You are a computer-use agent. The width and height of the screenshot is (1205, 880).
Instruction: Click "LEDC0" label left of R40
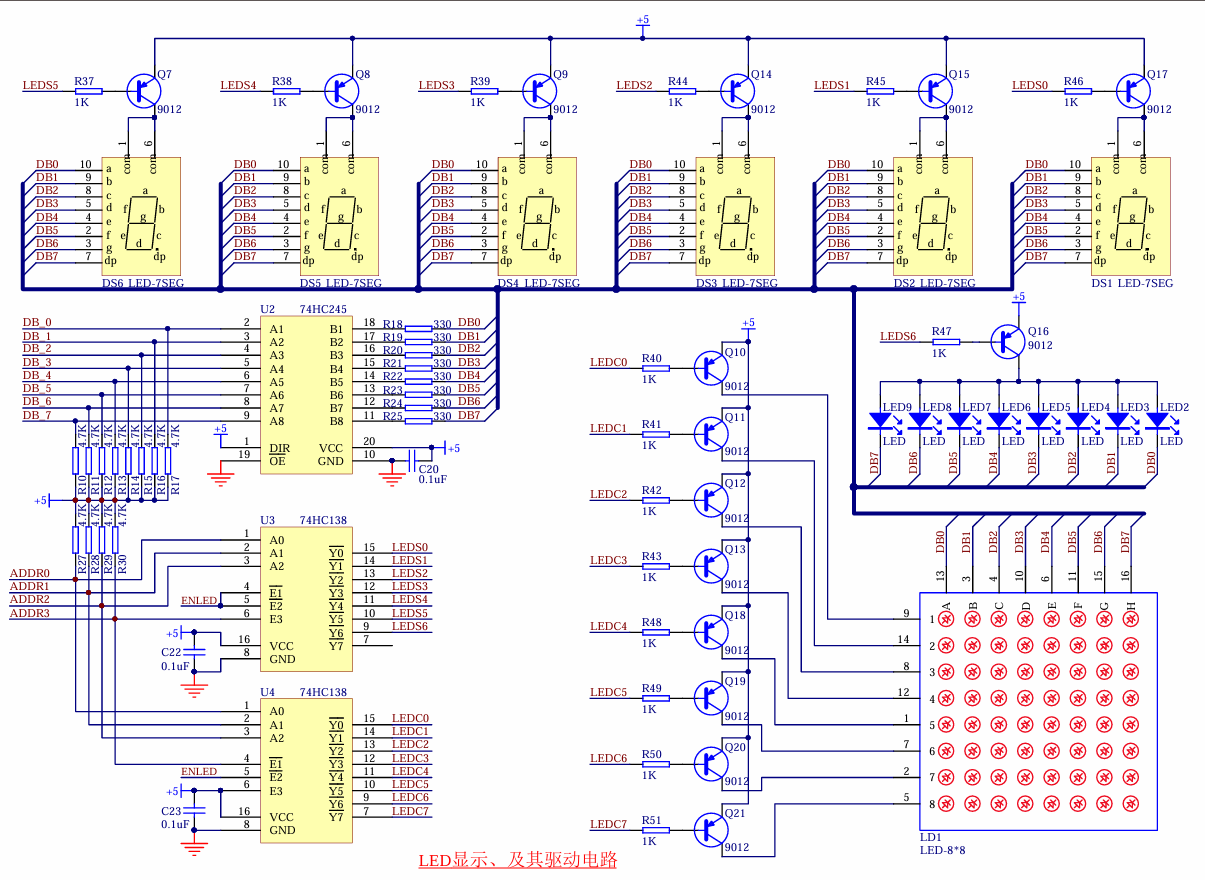click(608, 363)
